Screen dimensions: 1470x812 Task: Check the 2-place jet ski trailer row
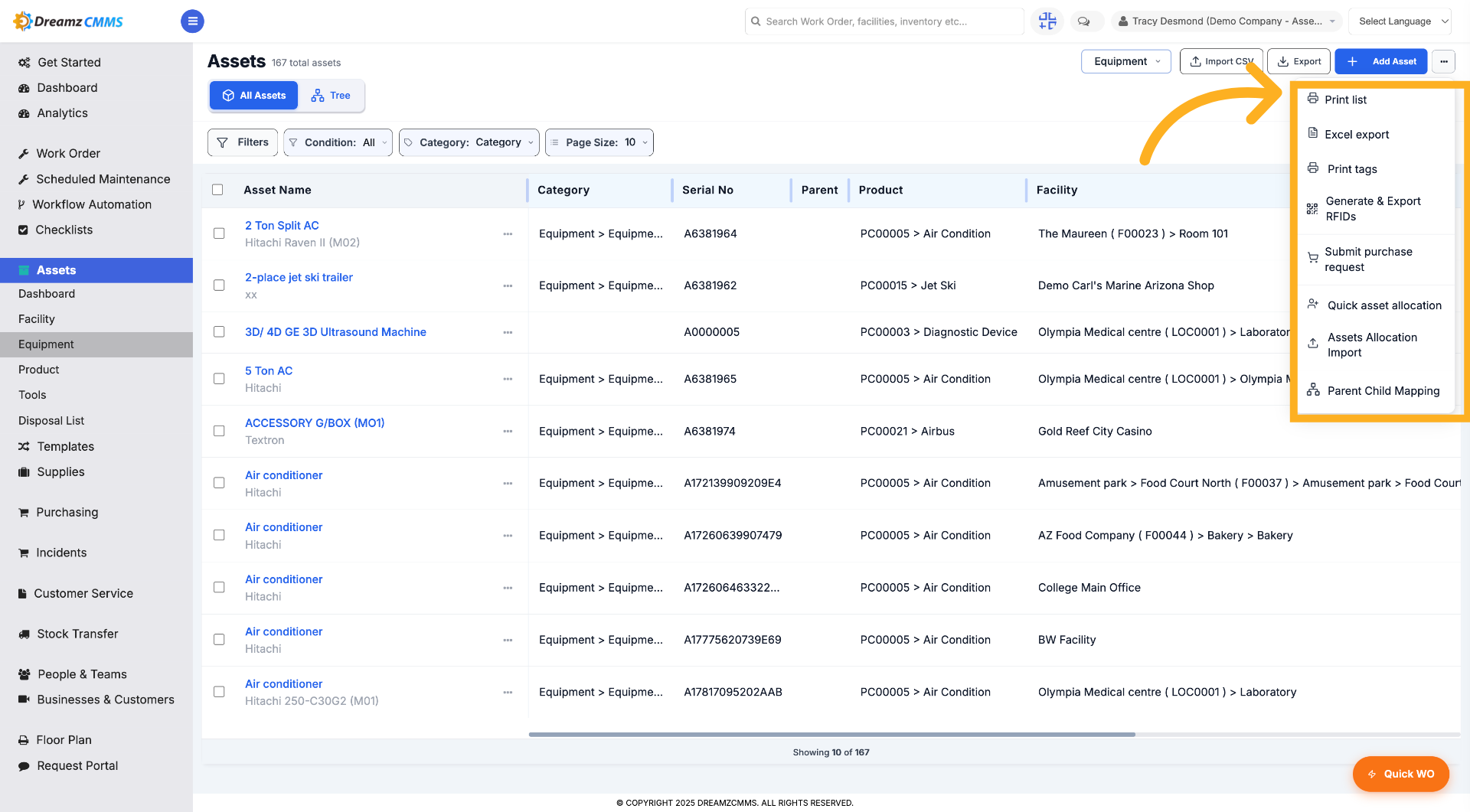coord(219,285)
